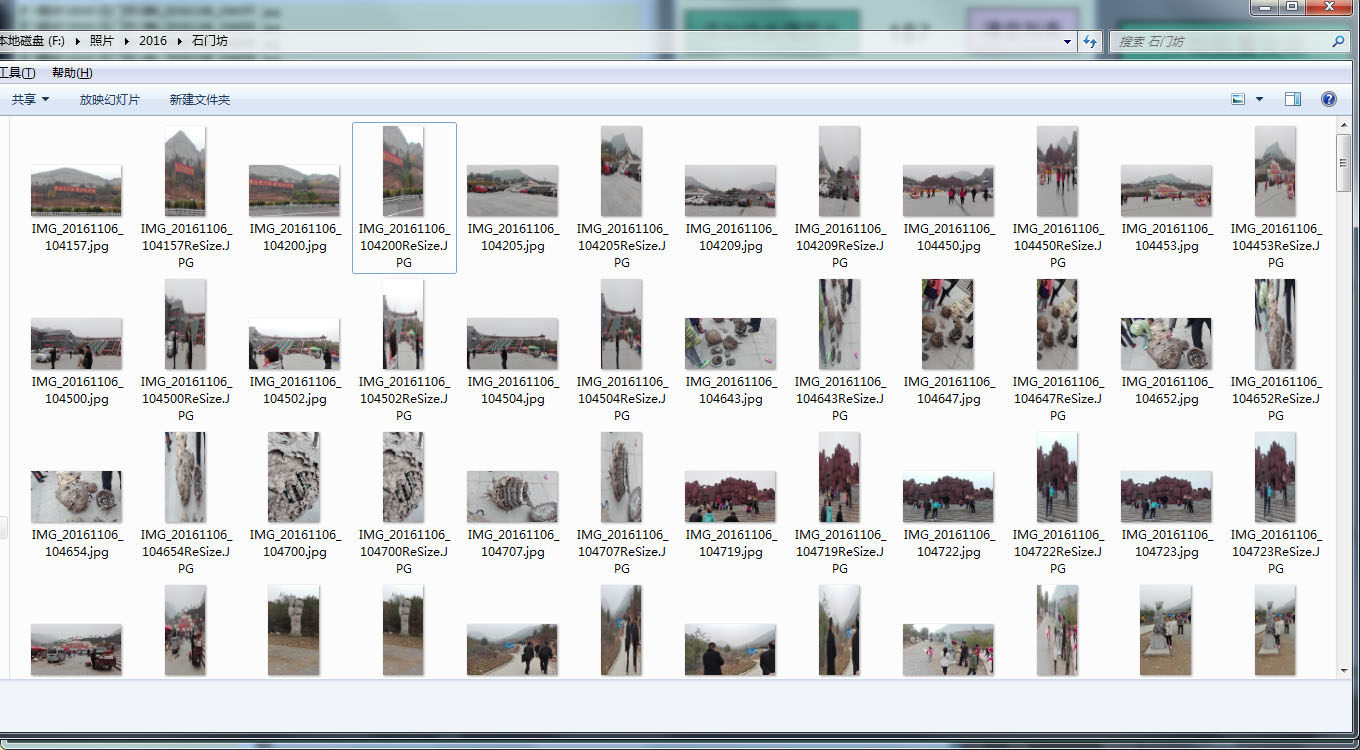1360x750 pixels.
Task: Select thumbnail IMG_20161106_104500ReSize.JPG
Action: [185, 324]
